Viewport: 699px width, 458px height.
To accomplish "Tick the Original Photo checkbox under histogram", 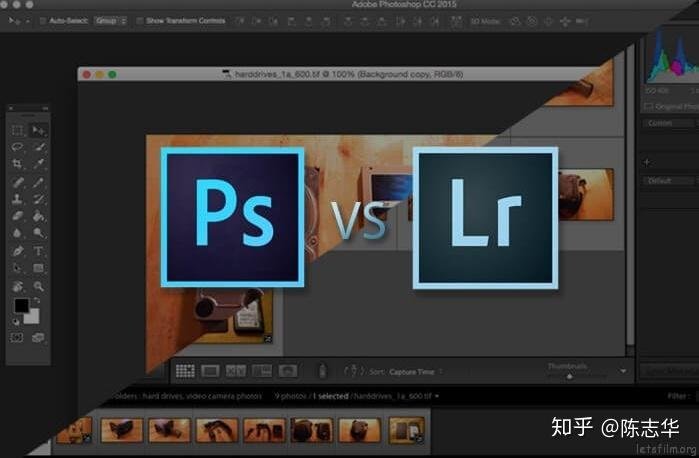I will (648, 106).
